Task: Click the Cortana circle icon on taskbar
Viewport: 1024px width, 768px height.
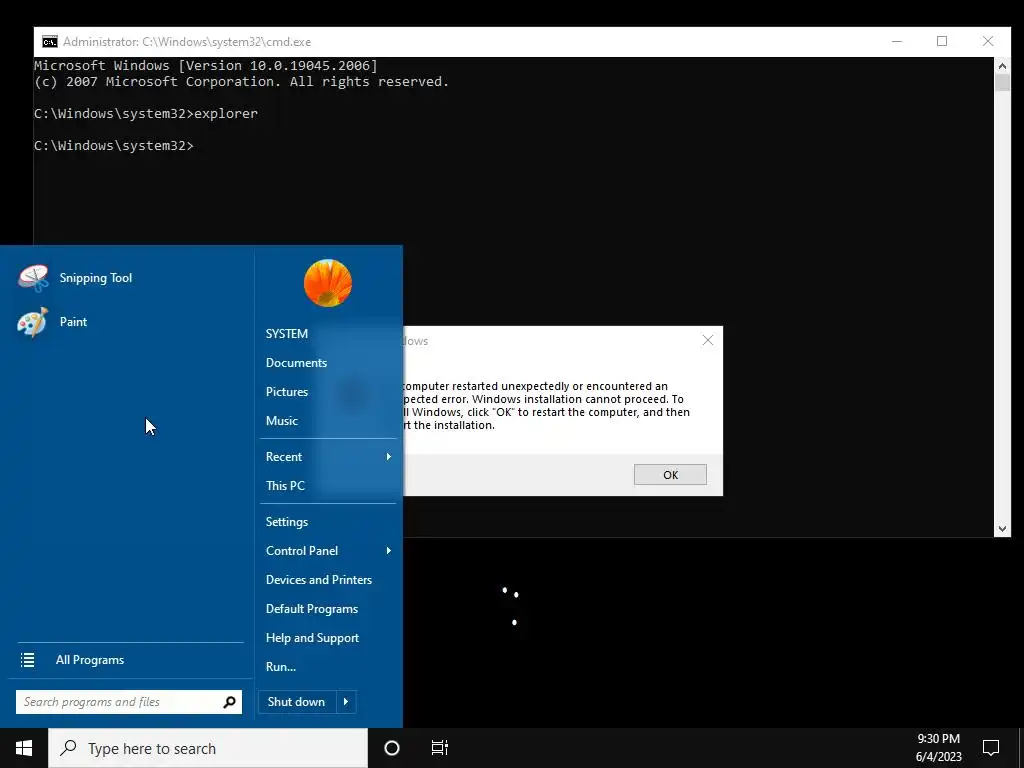Action: pos(392,748)
